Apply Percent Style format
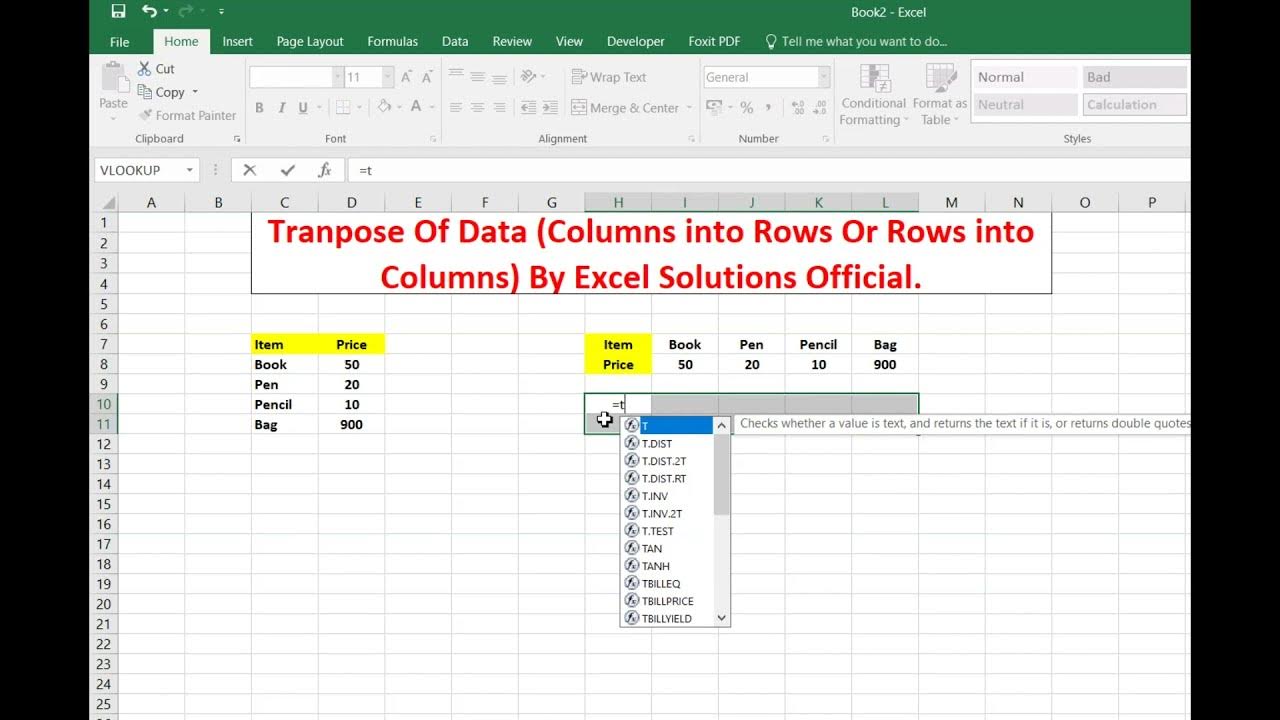This screenshot has width=1280, height=720. coord(747,108)
